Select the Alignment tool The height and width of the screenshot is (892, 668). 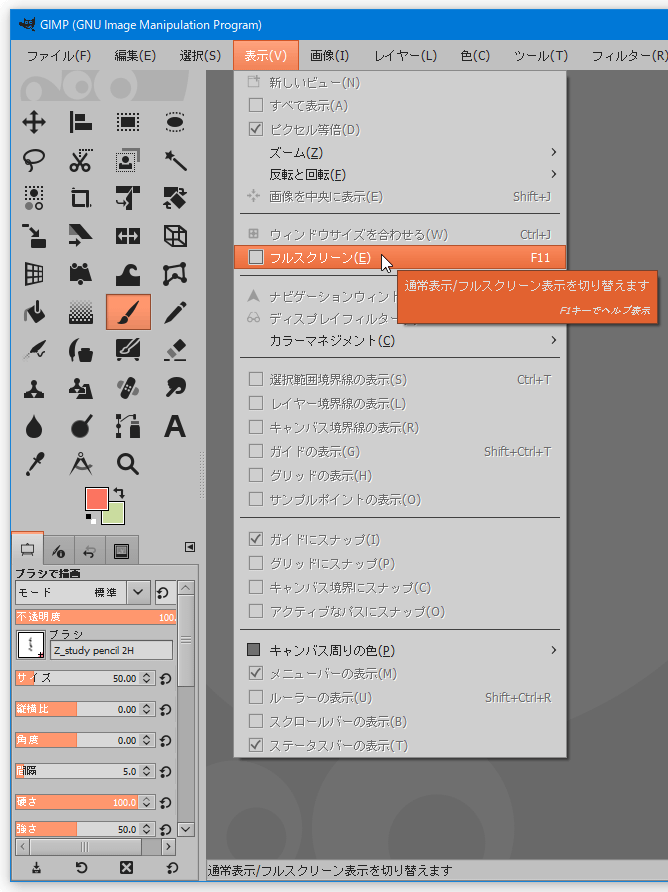point(81,122)
